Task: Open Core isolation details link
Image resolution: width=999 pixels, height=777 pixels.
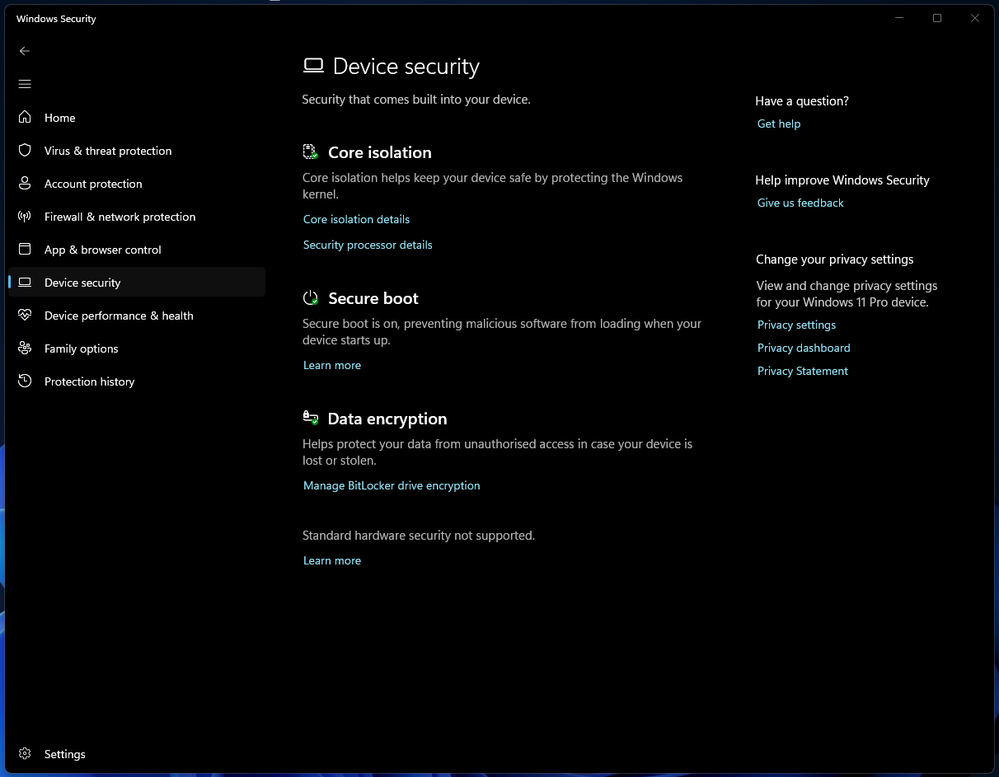Action: coord(356,219)
